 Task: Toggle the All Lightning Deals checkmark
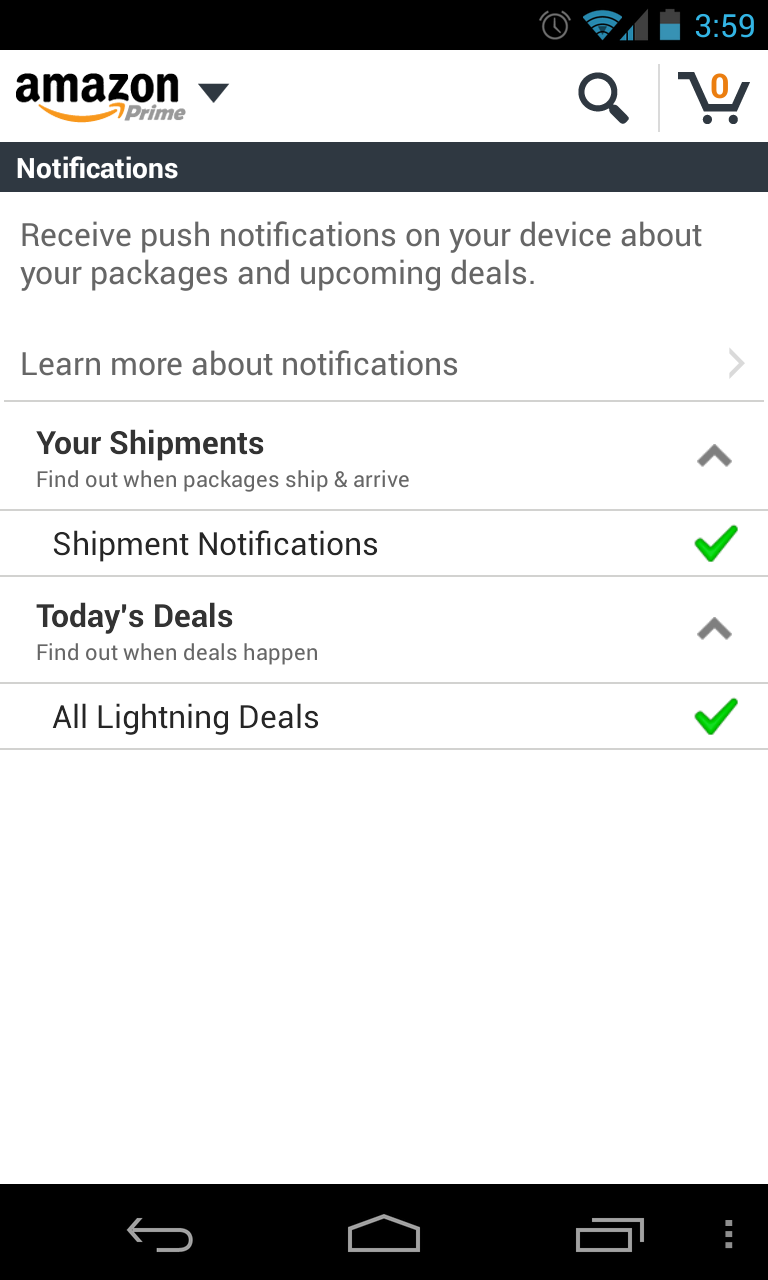(x=716, y=717)
